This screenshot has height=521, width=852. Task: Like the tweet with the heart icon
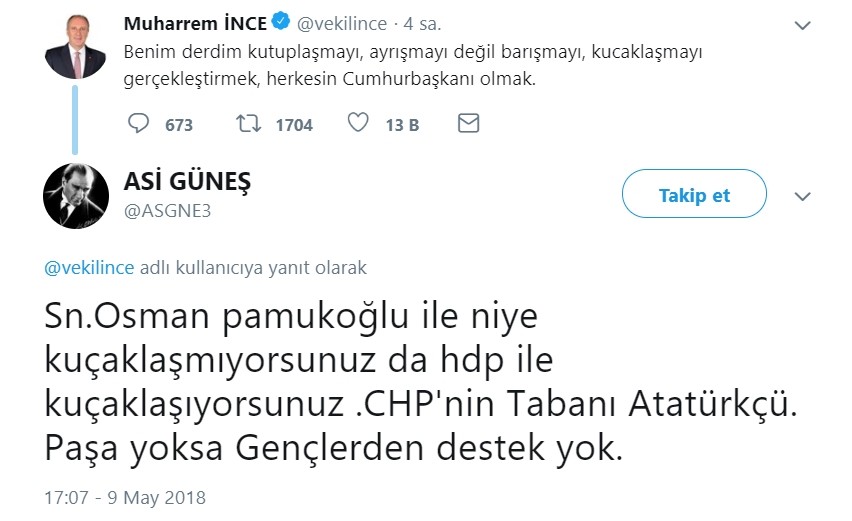click(x=358, y=124)
